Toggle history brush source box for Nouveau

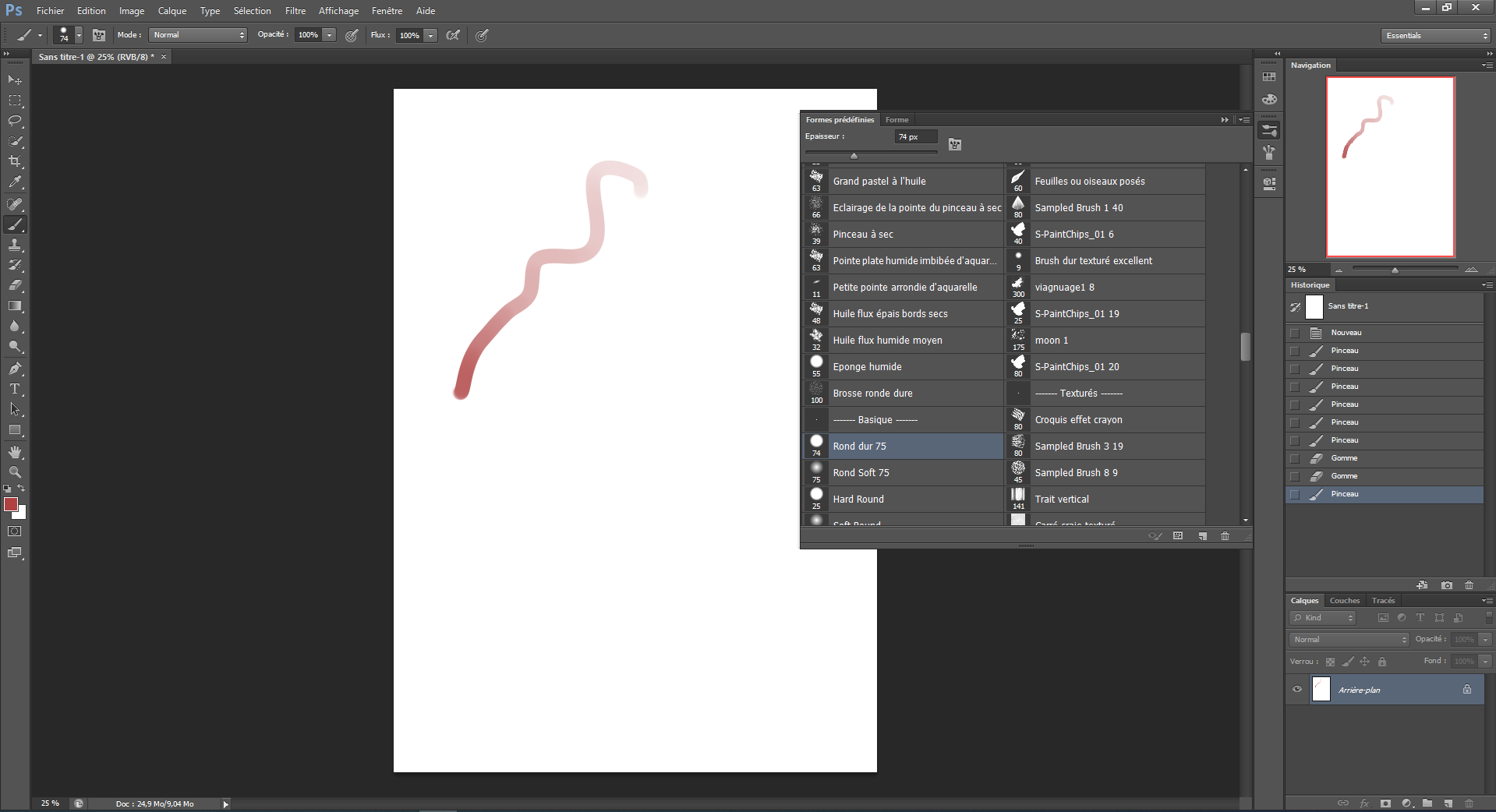click(x=1295, y=333)
